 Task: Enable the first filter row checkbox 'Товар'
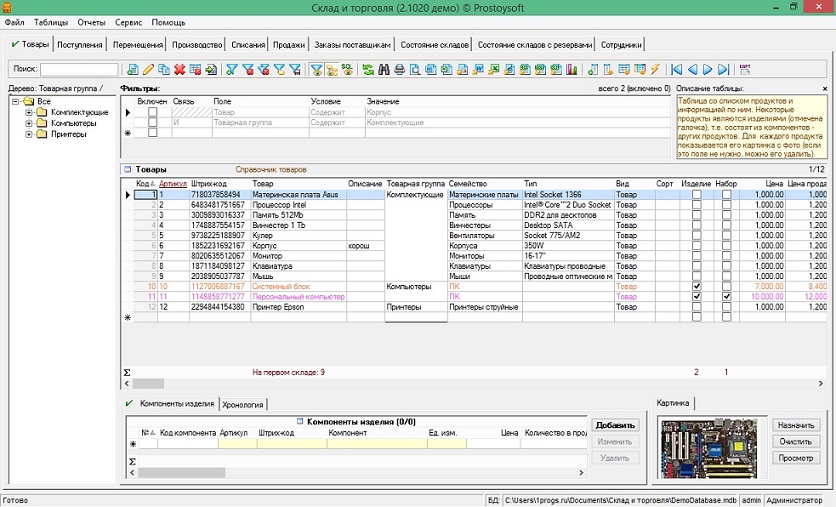[x=153, y=113]
